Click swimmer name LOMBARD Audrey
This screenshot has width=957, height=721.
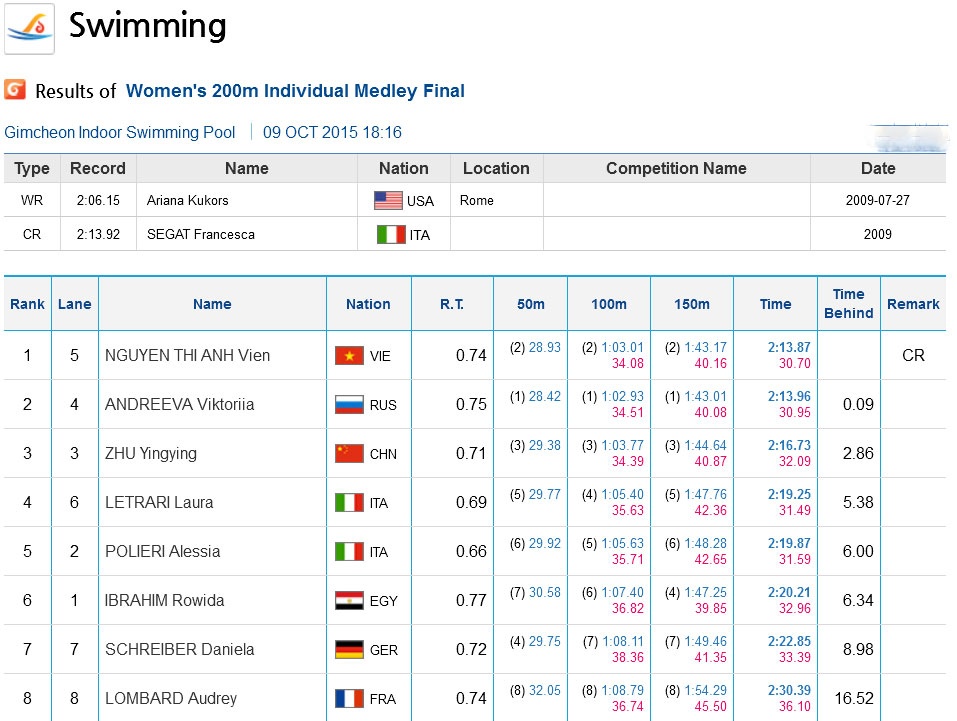[171, 698]
